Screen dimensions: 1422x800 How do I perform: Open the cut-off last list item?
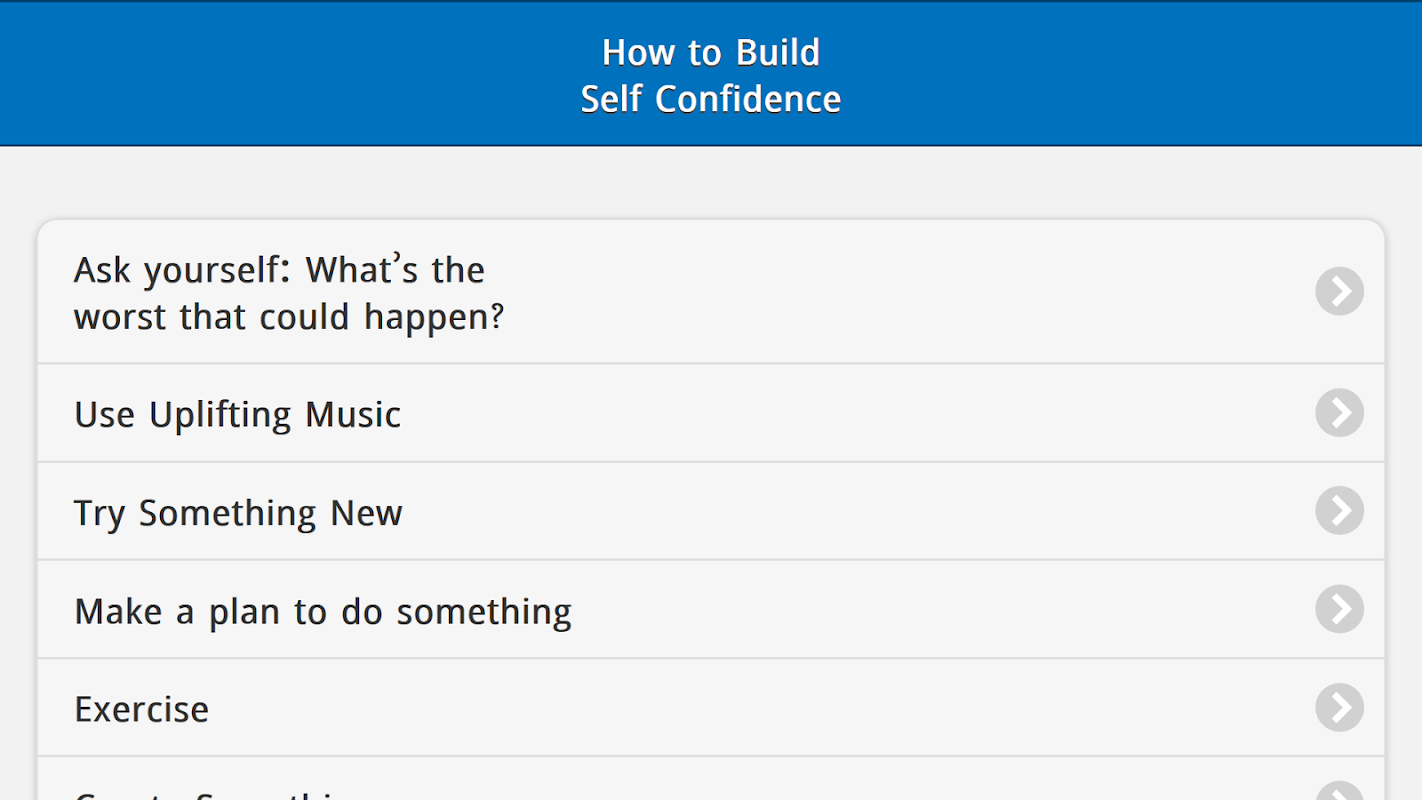click(711, 779)
